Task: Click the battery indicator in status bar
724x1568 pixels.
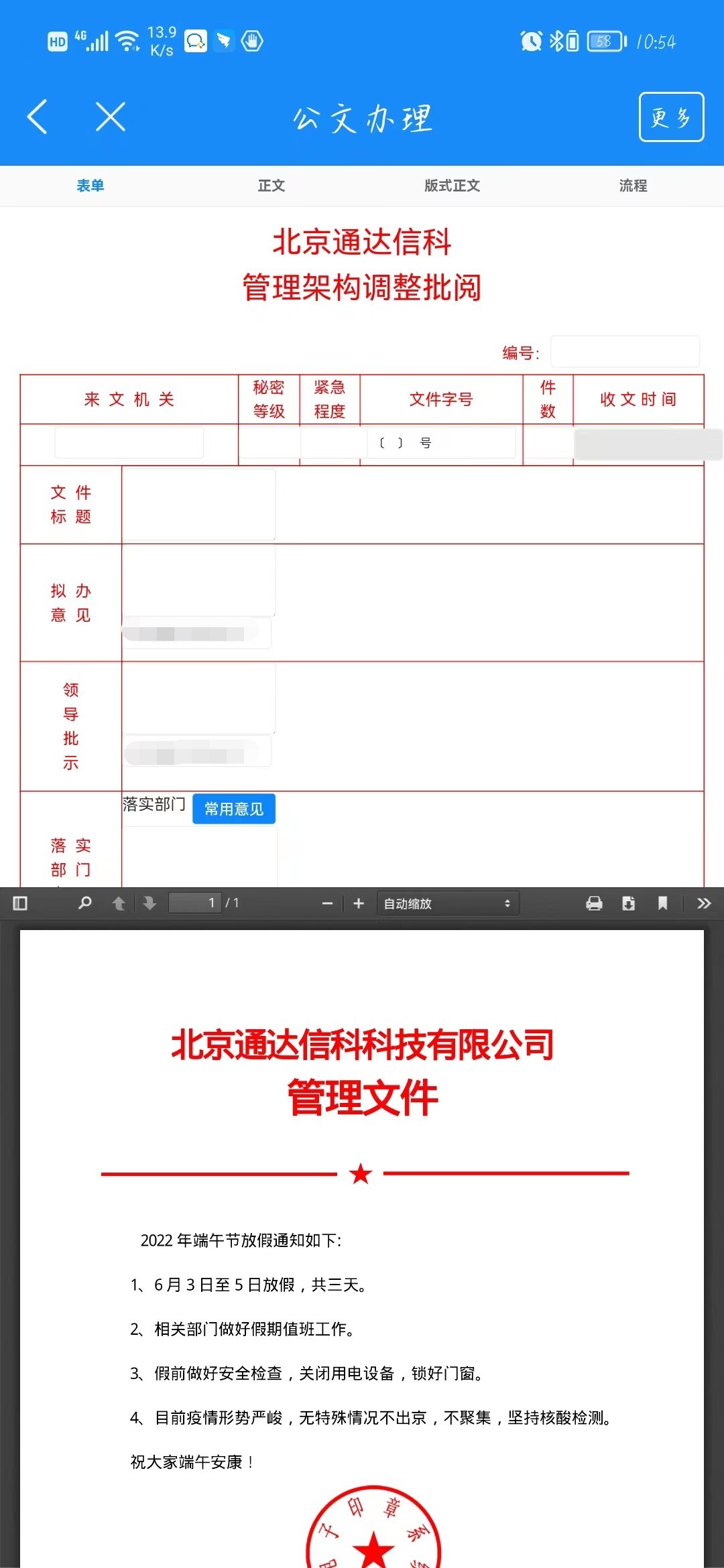Action: tap(607, 42)
